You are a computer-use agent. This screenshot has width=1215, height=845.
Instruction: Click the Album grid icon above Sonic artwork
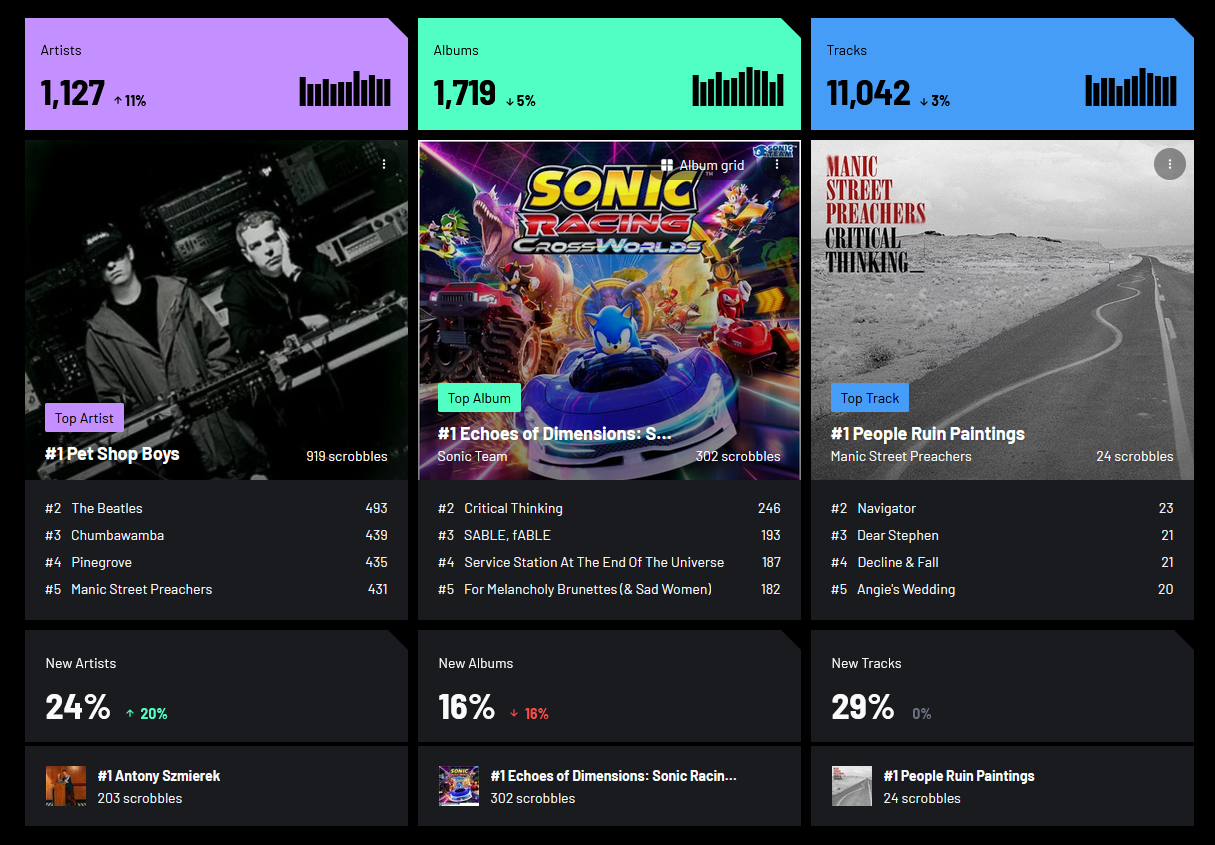pos(667,164)
